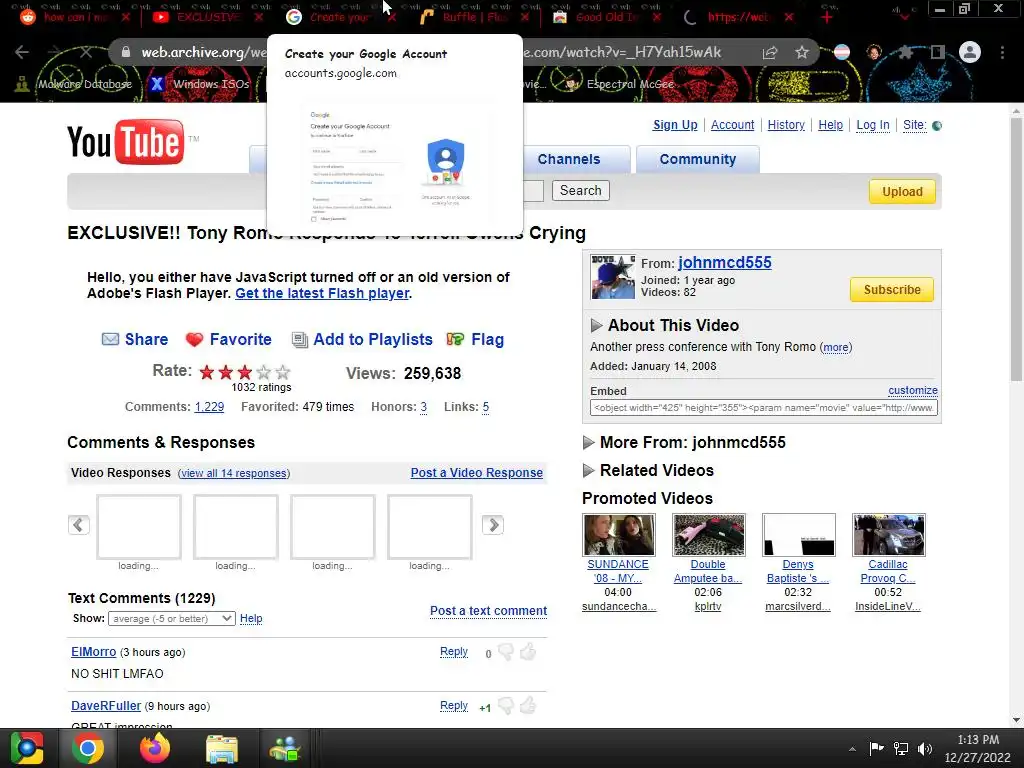1024x768 pixels.
Task: Open File Explorer in taskbar
Action: click(x=222, y=748)
